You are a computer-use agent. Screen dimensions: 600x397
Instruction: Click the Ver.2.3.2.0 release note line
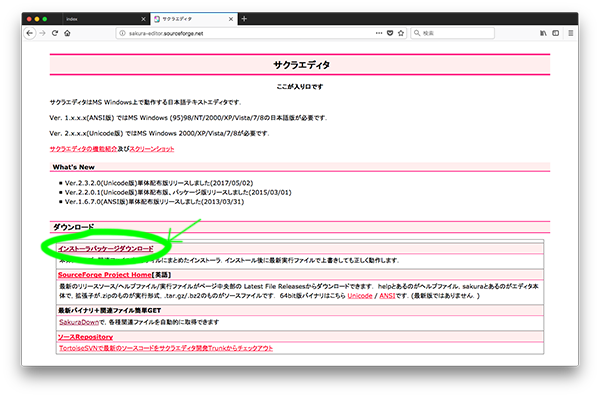click(x=159, y=183)
